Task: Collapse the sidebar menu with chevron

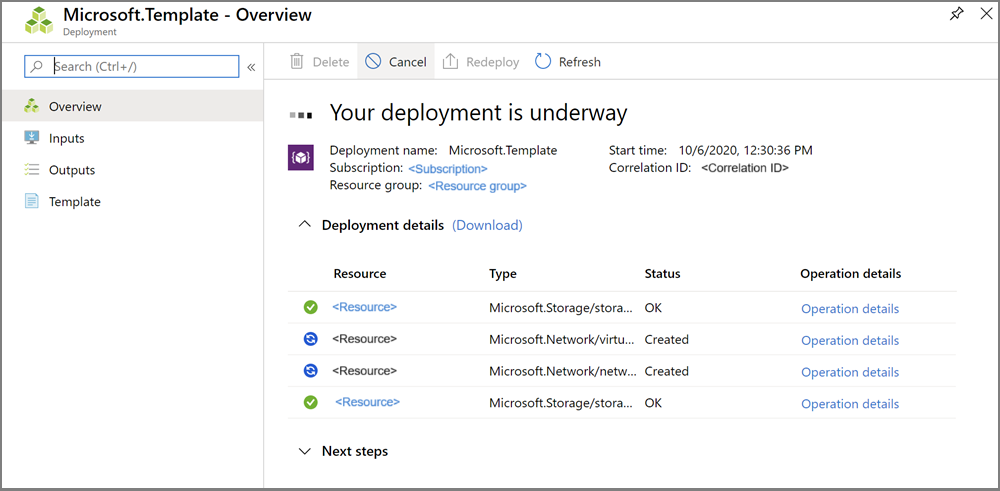Action: [x=251, y=67]
